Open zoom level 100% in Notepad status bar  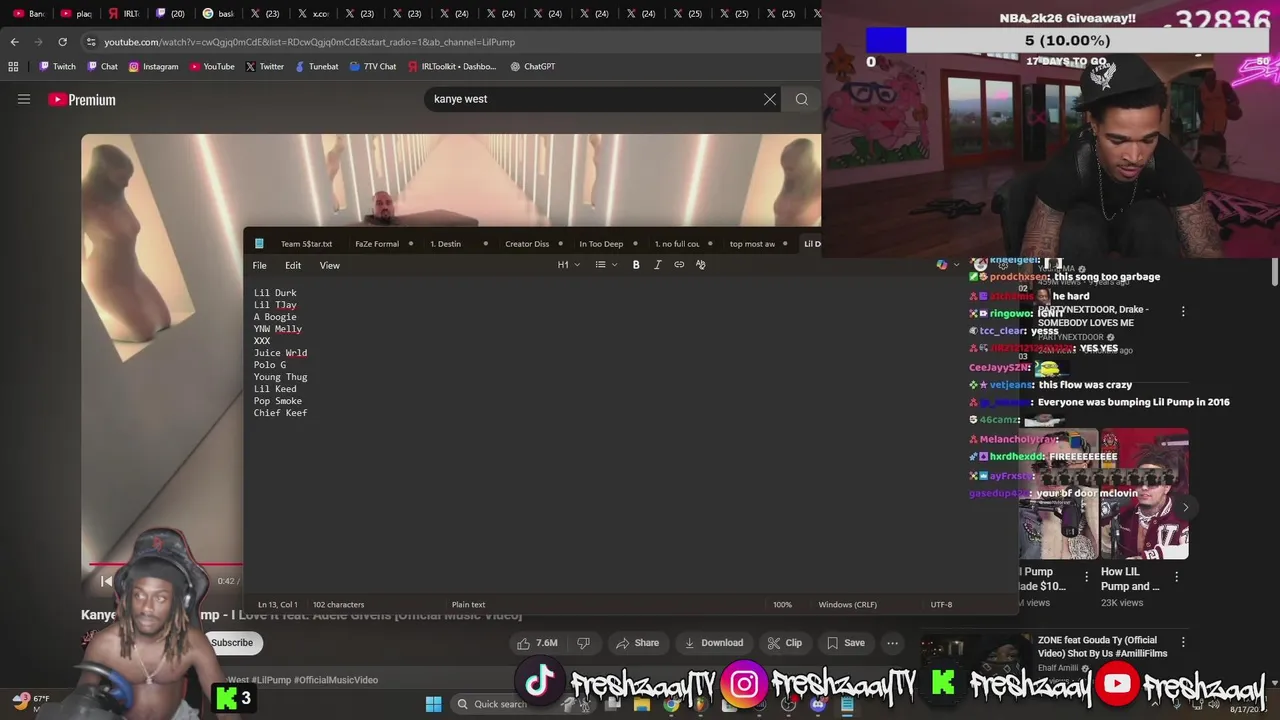782,605
